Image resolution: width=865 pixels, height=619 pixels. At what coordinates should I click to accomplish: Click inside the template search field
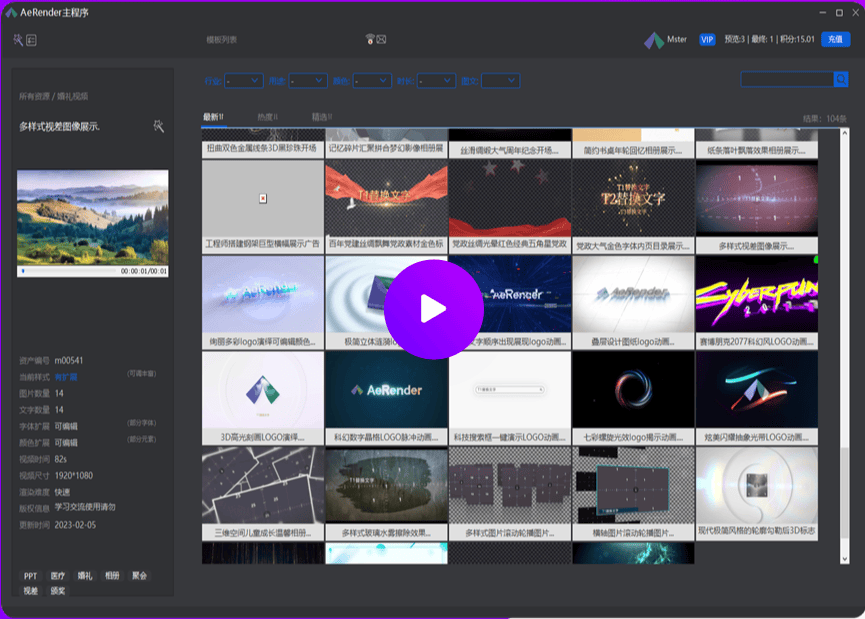tap(786, 80)
